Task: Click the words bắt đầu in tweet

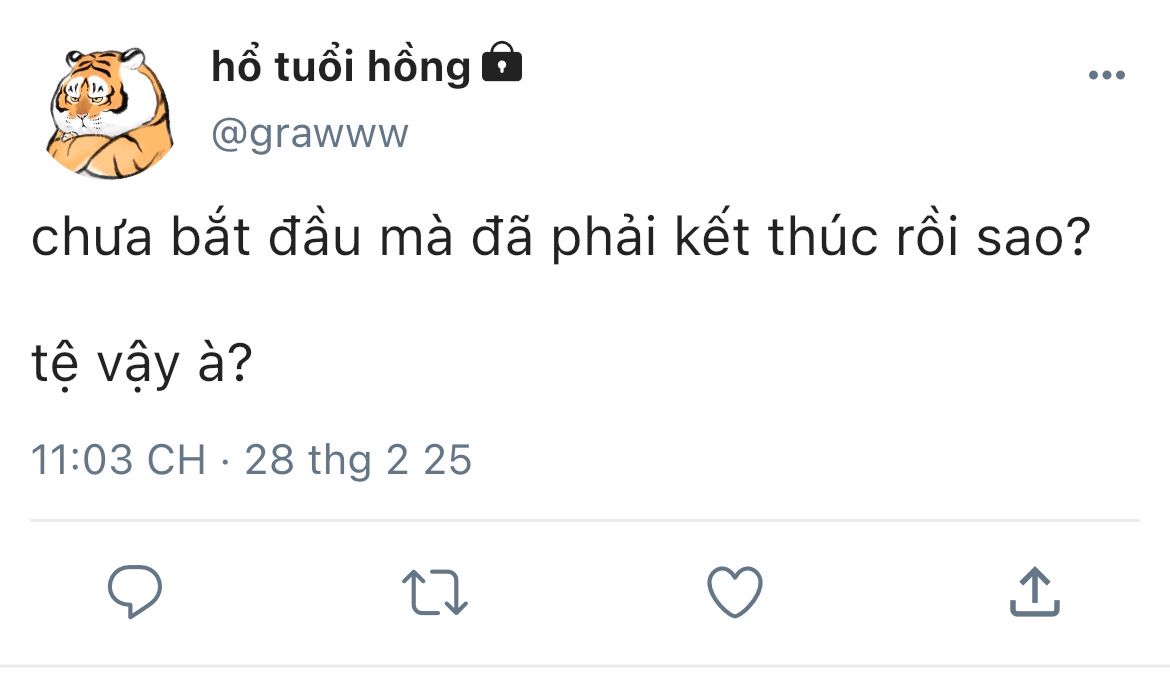Action: 266,236
